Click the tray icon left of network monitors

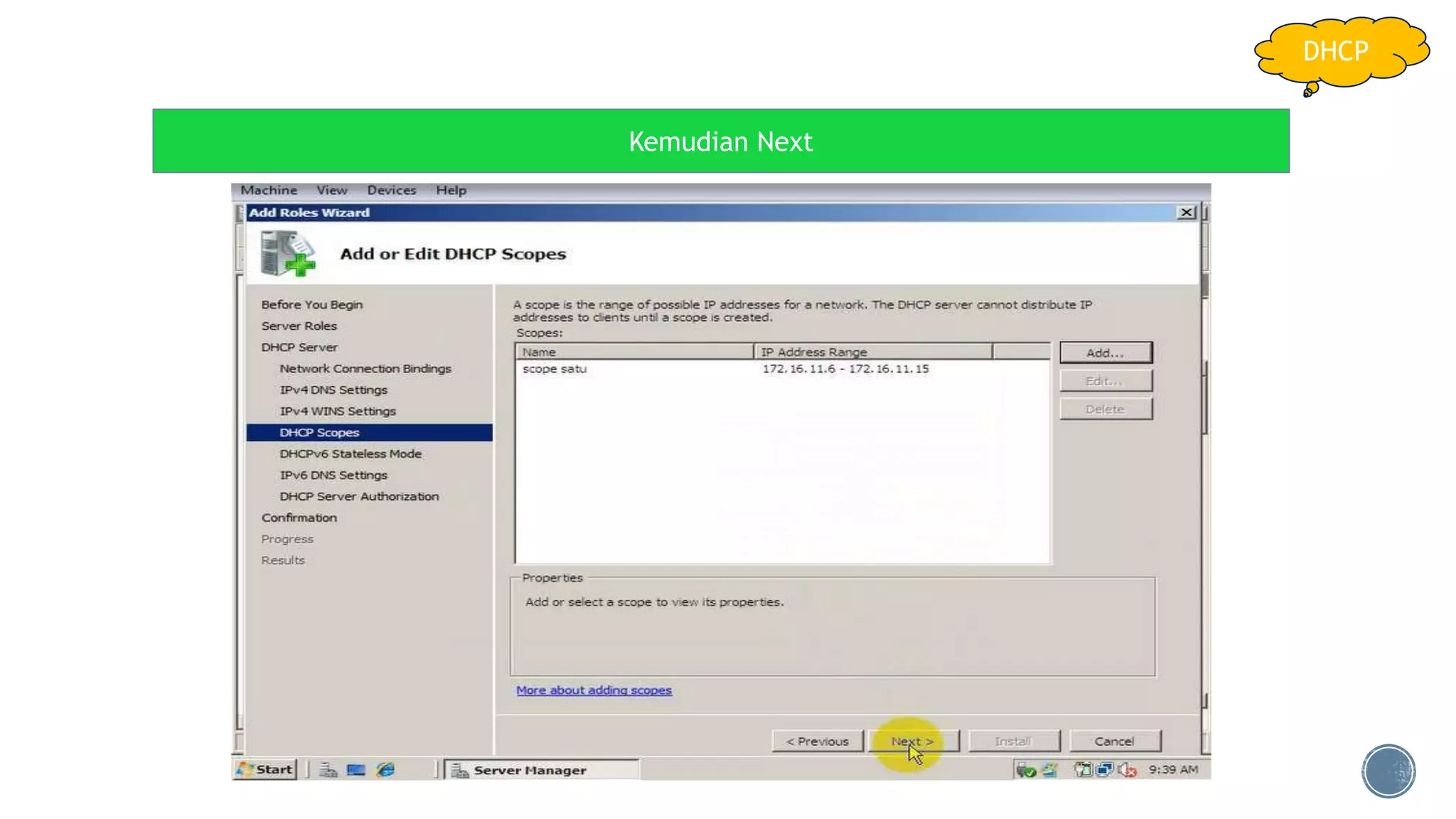(x=1082, y=770)
